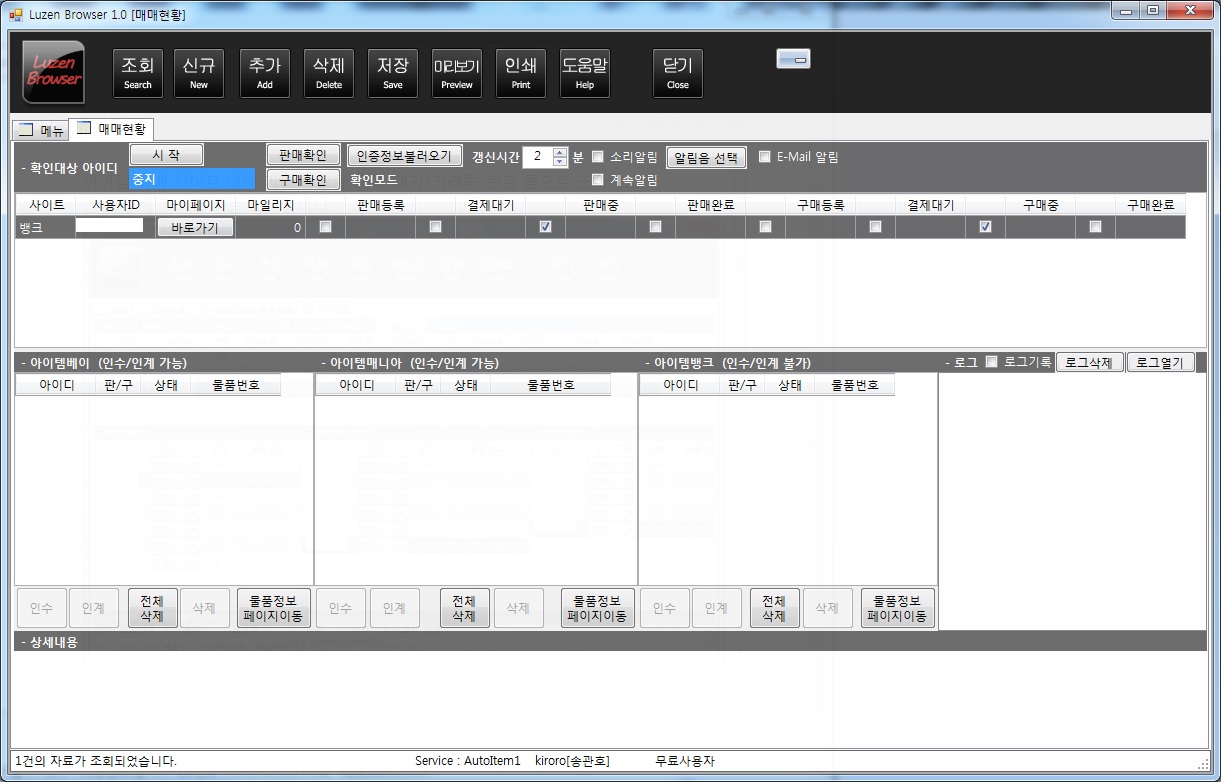Click the 사용자ID input field for 뱅크

tap(109, 226)
